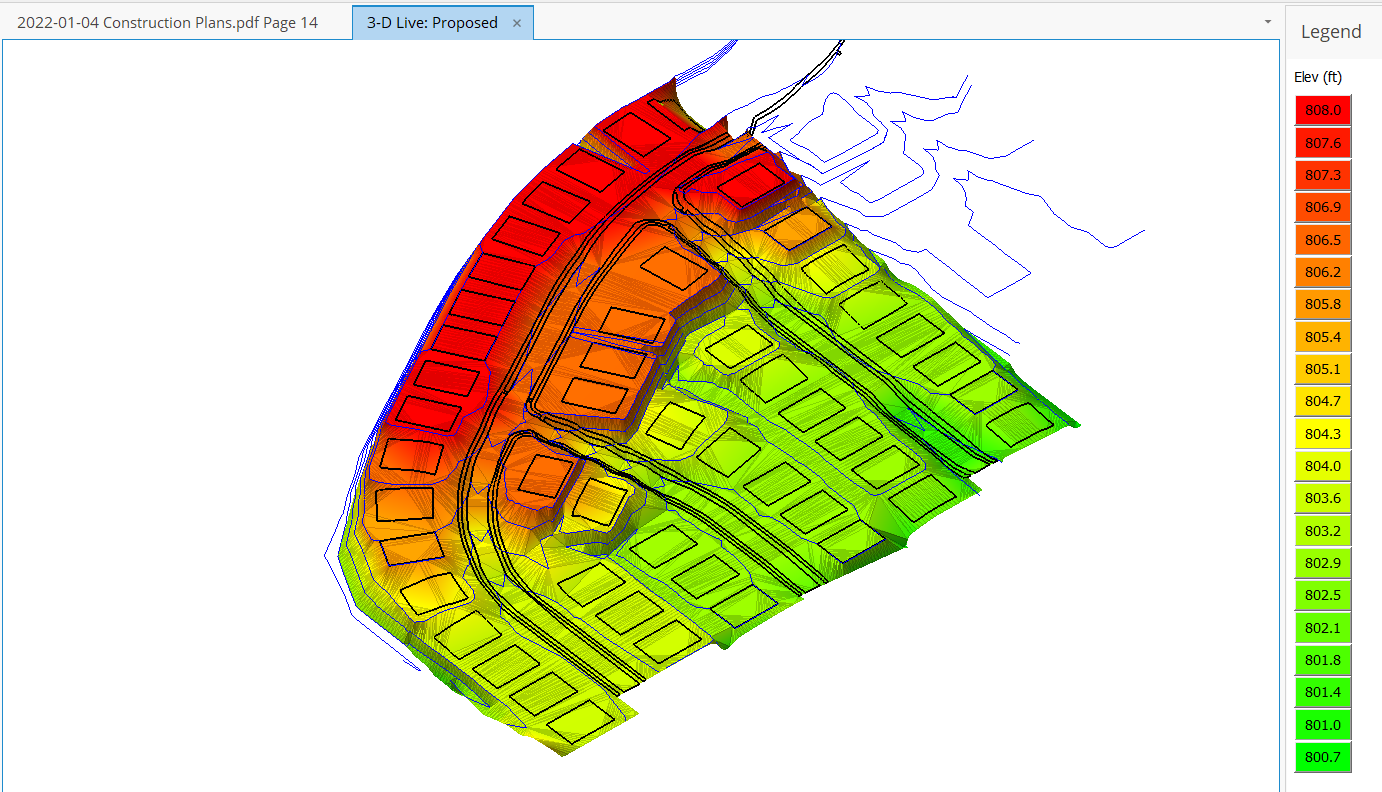Viewport: 1382px width, 792px height.
Task: Select the 802.1 green legend swatch
Action: (x=1322, y=628)
